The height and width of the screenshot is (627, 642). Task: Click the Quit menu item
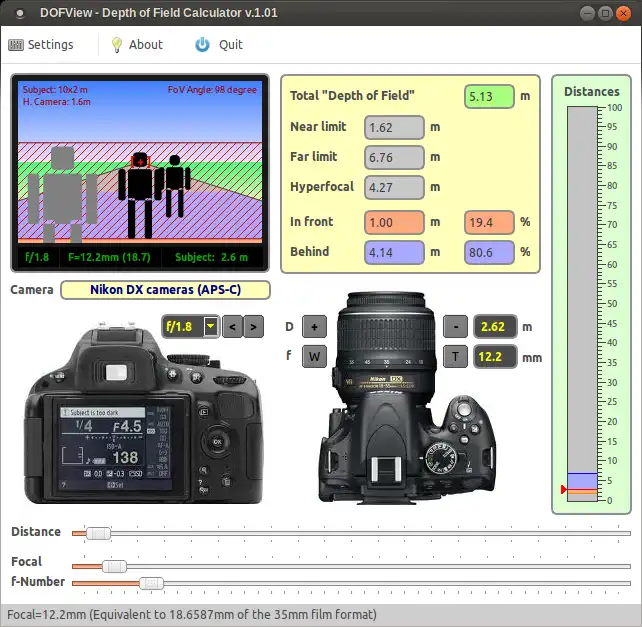click(x=219, y=45)
